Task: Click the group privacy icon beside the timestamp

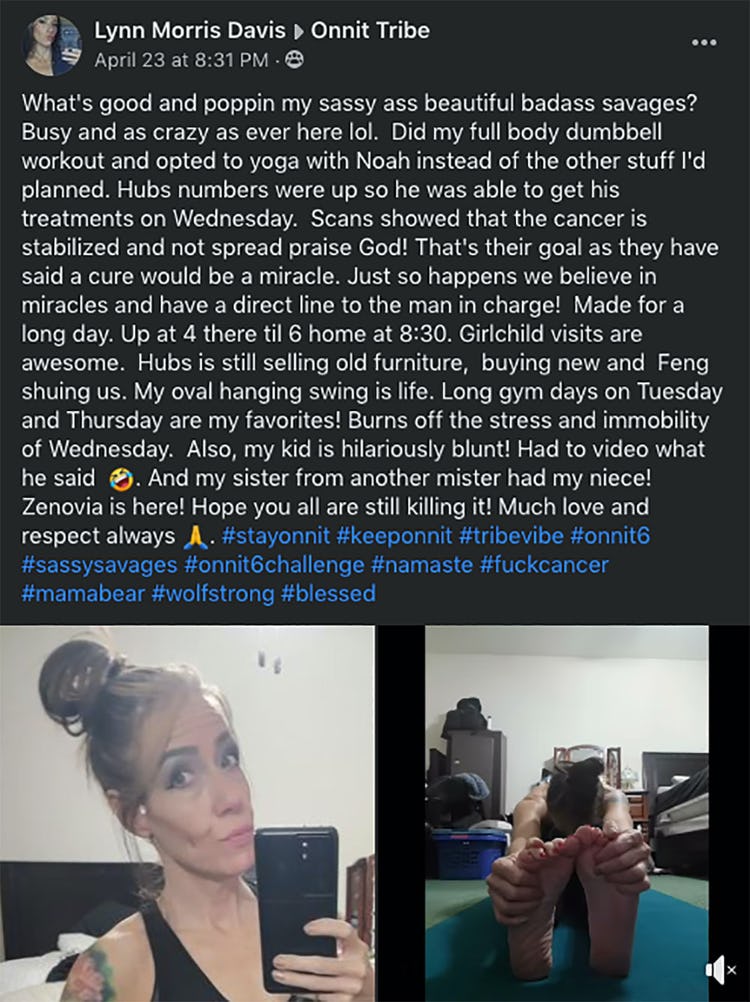Action: [294, 60]
